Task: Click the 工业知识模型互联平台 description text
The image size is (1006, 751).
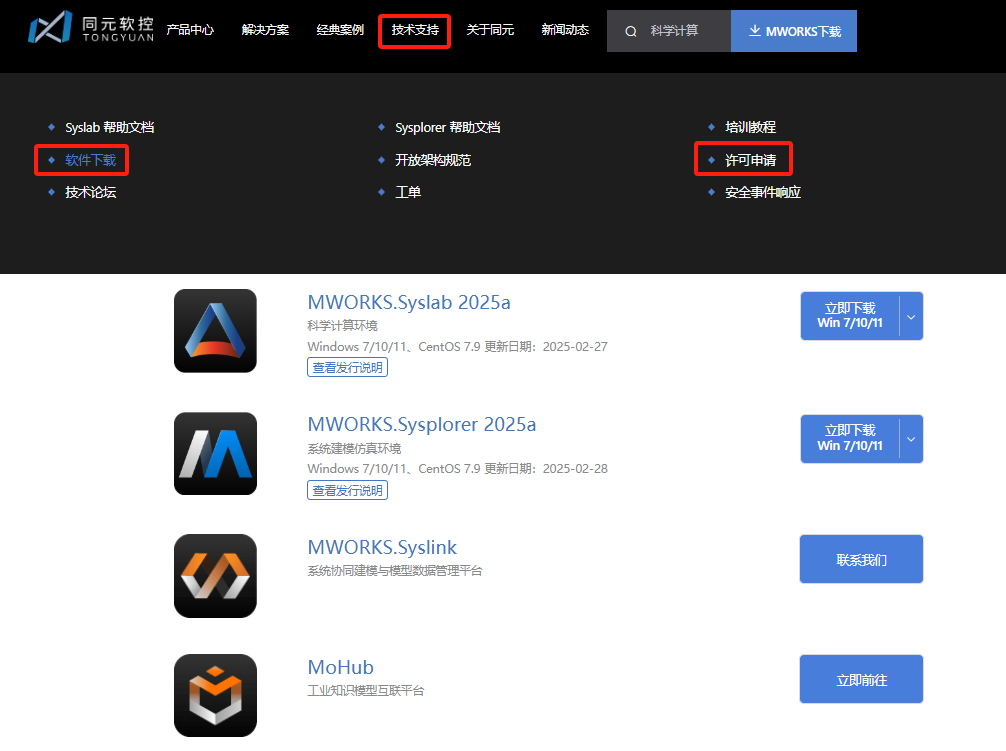Action: tap(366, 691)
